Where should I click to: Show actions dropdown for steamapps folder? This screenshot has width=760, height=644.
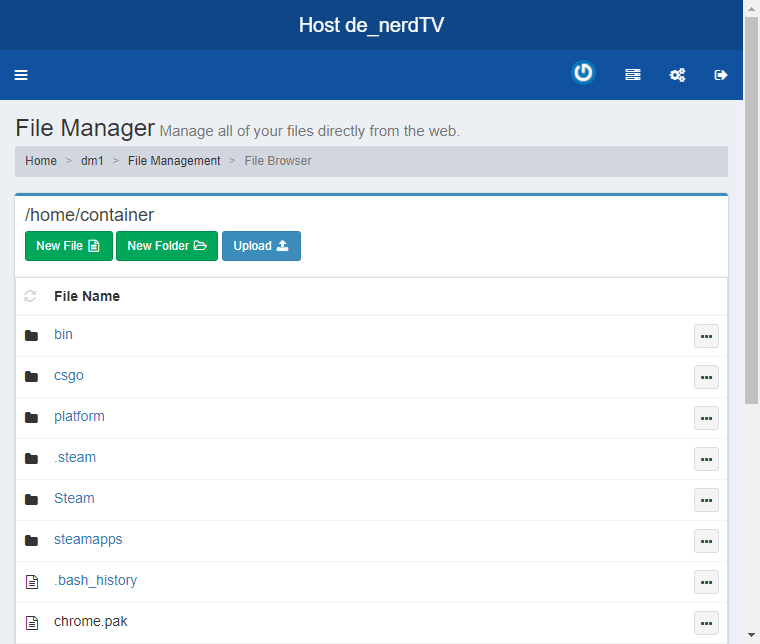click(x=706, y=541)
